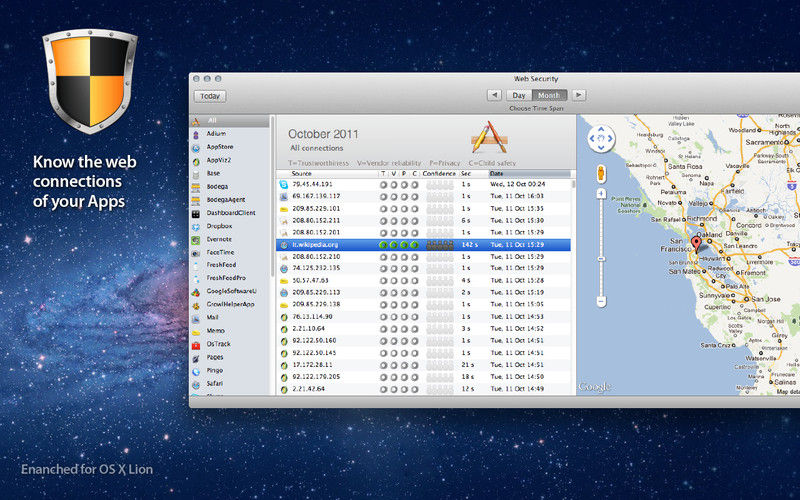800x500 pixels.
Task: Select the 208.80.152.211 connection row
Action: click(x=423, y=221)
